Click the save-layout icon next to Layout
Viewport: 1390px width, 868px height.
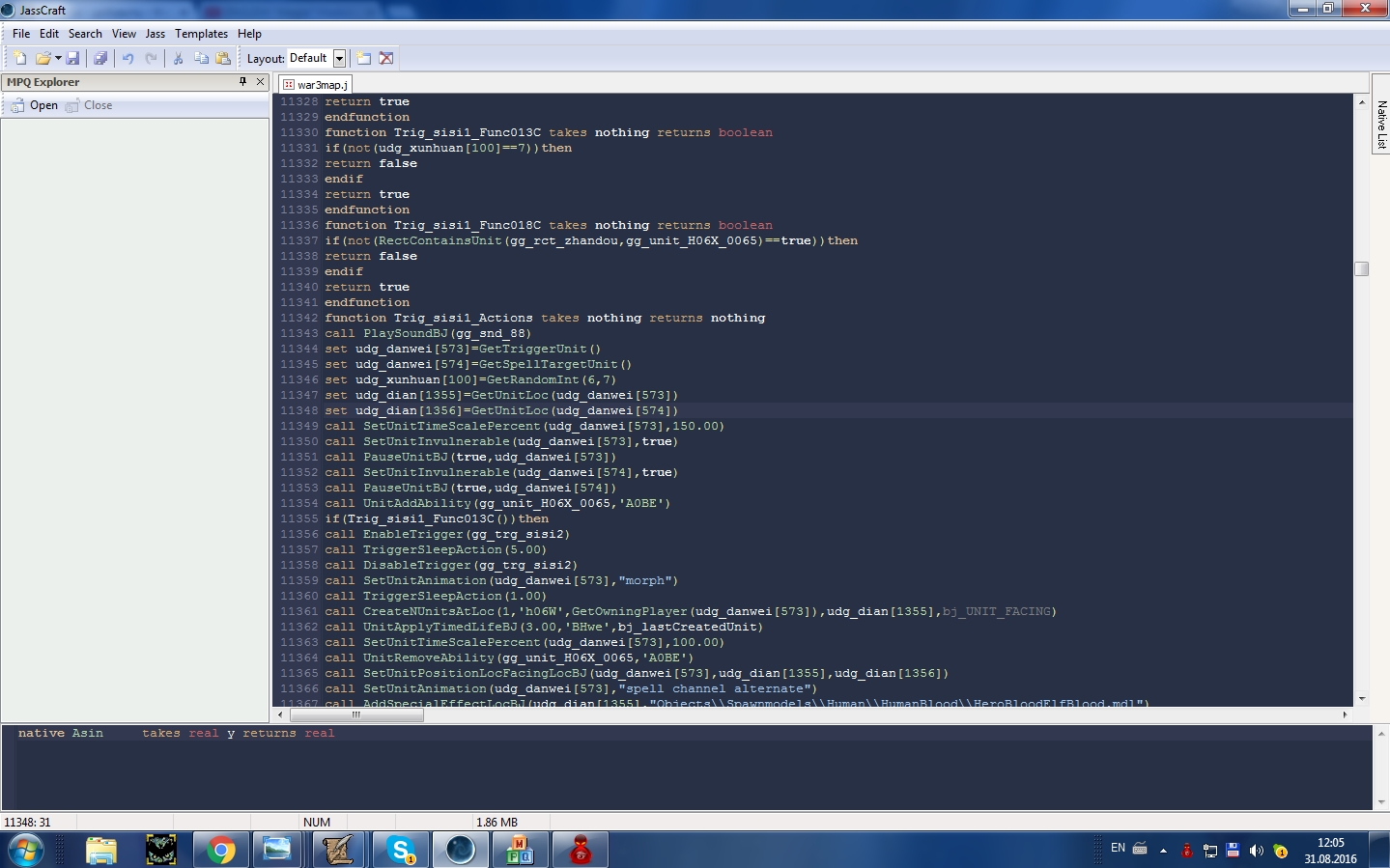click(x=364, y=58)
